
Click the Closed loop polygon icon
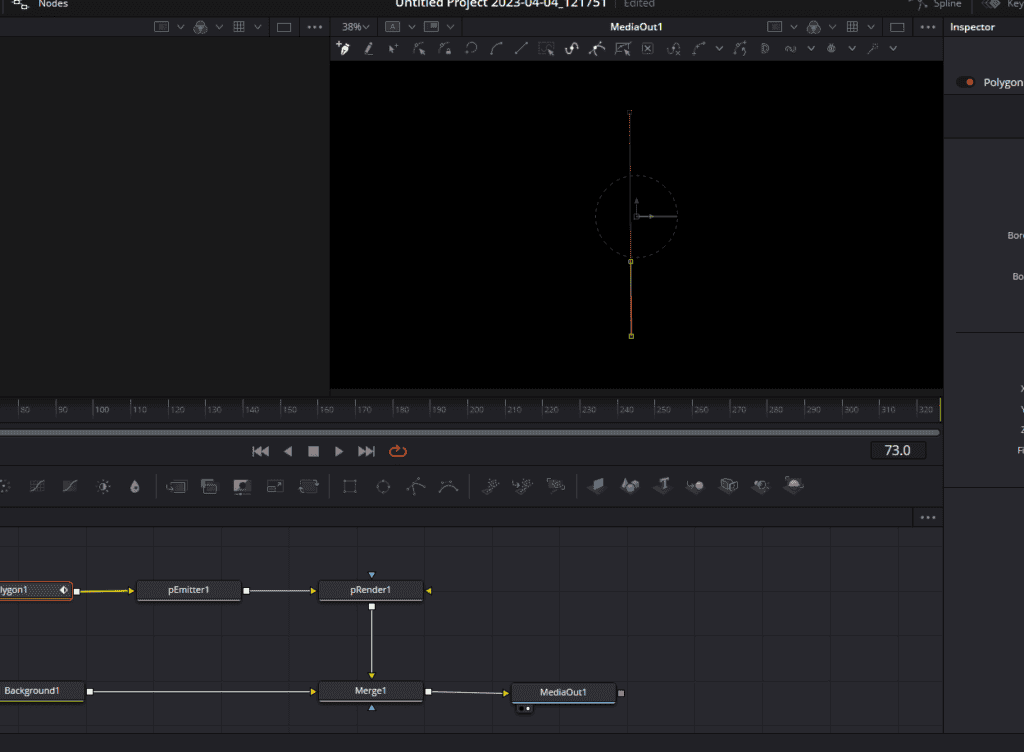(470, 48)
